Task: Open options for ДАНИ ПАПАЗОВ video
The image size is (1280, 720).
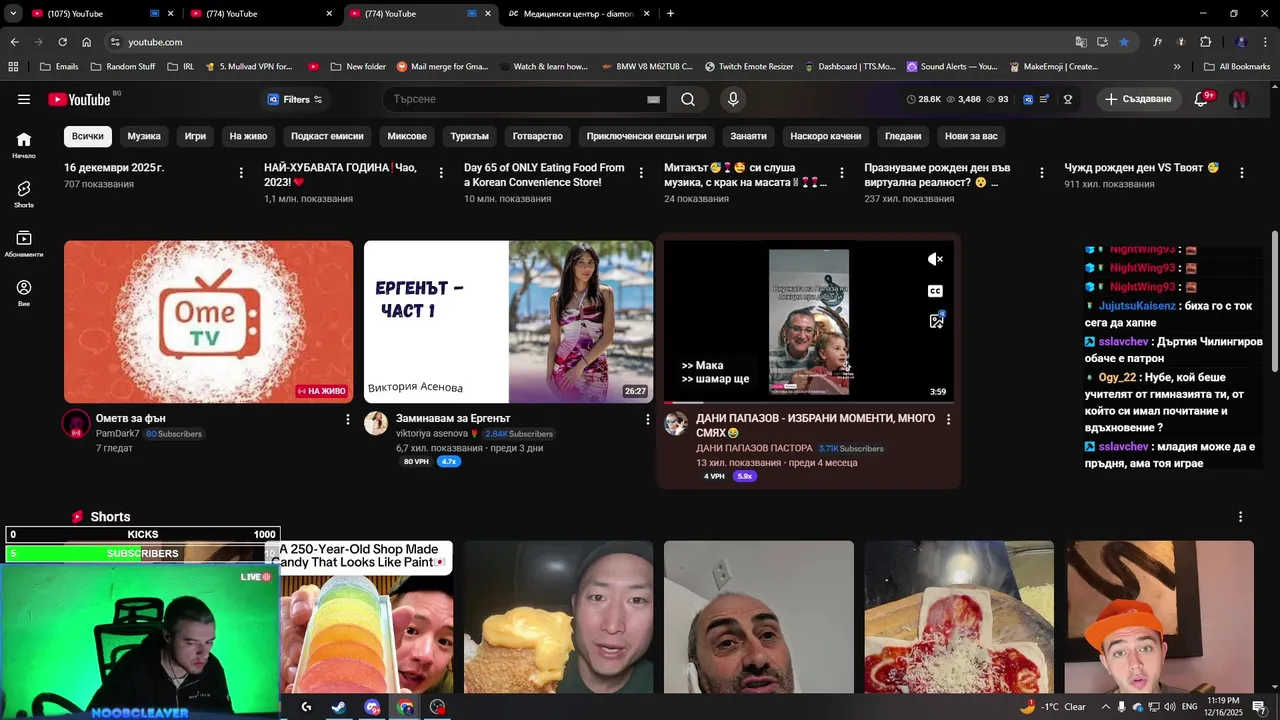Action: (x=948, y=419)
